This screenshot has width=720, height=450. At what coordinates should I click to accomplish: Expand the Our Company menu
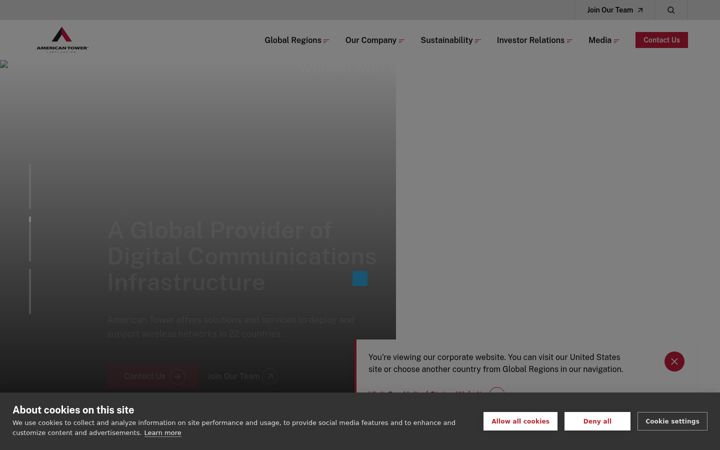pos(375,40)
